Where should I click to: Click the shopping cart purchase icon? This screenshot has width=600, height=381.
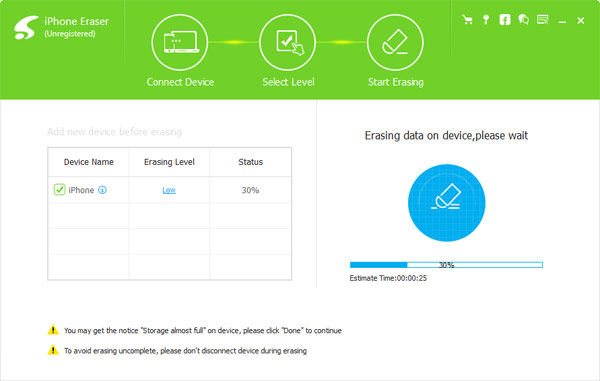click(x=467, y=20)
